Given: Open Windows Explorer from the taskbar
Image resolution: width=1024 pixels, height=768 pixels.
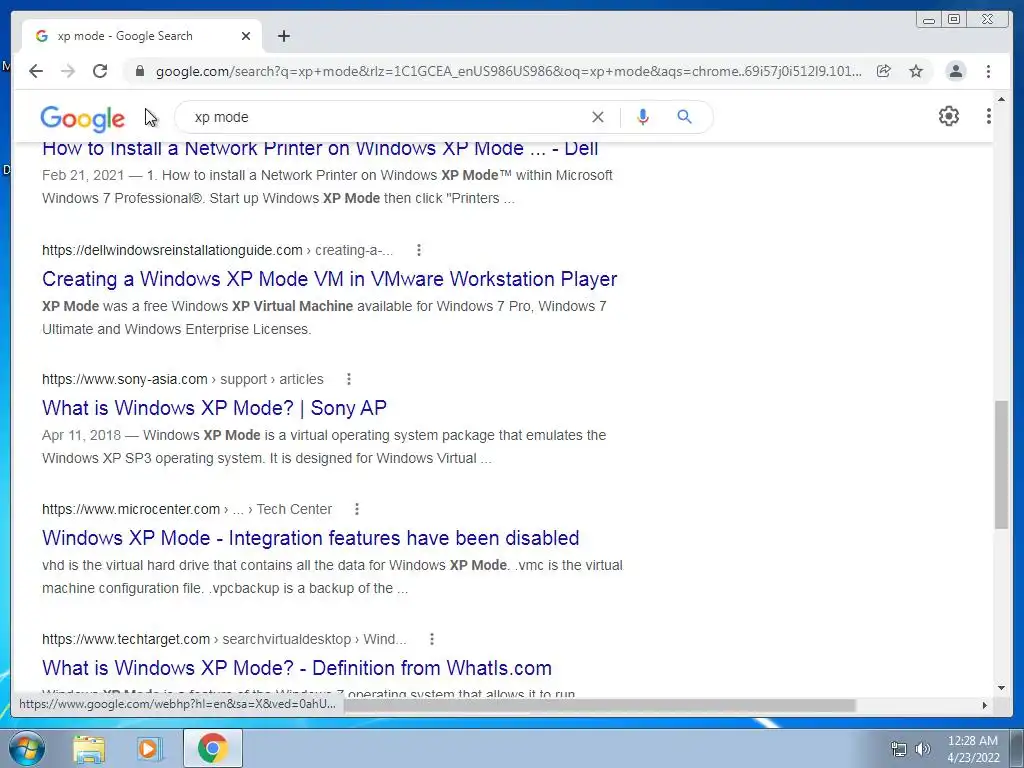Looking at the screenshot, I should (89, 748).
